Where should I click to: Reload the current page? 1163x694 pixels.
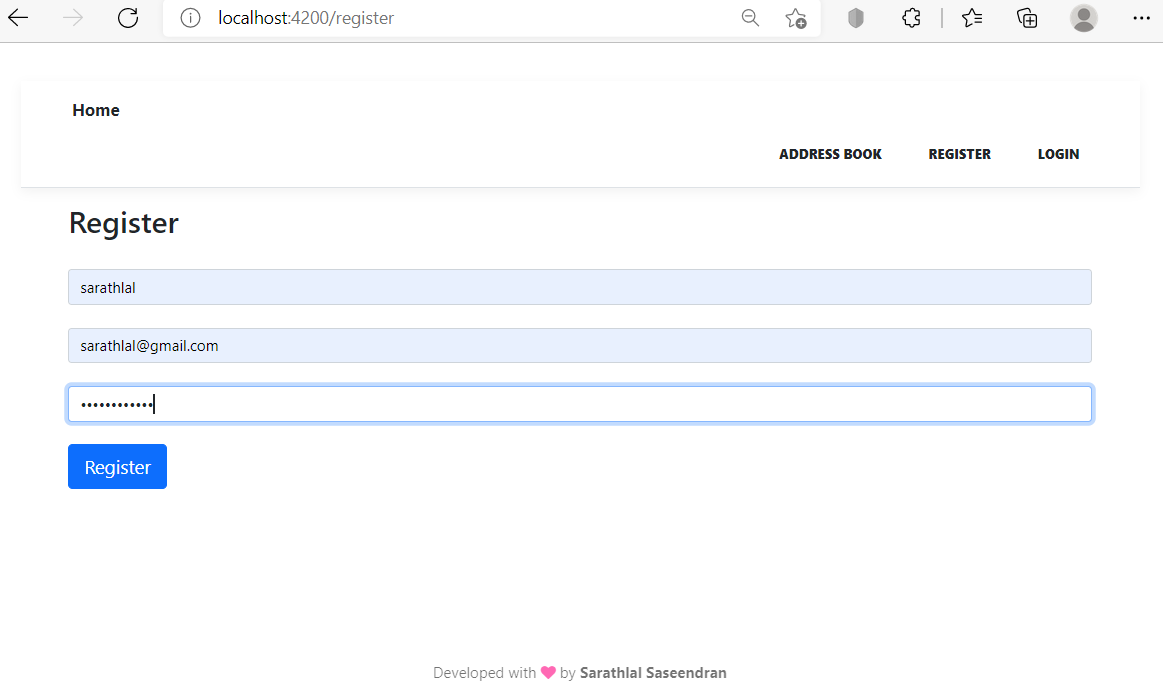click(x=128, y=18)
